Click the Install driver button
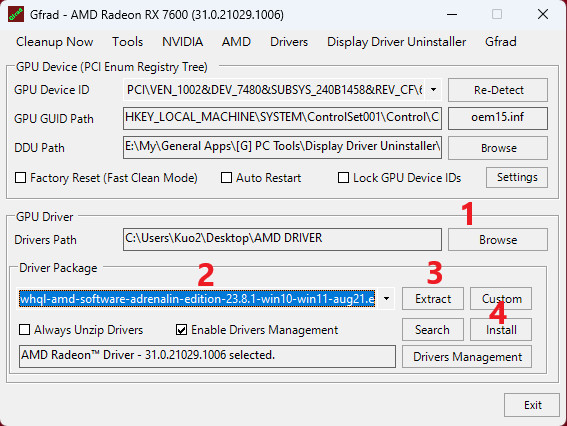Viewport: 567px width, 426px height. coord(501,329)
